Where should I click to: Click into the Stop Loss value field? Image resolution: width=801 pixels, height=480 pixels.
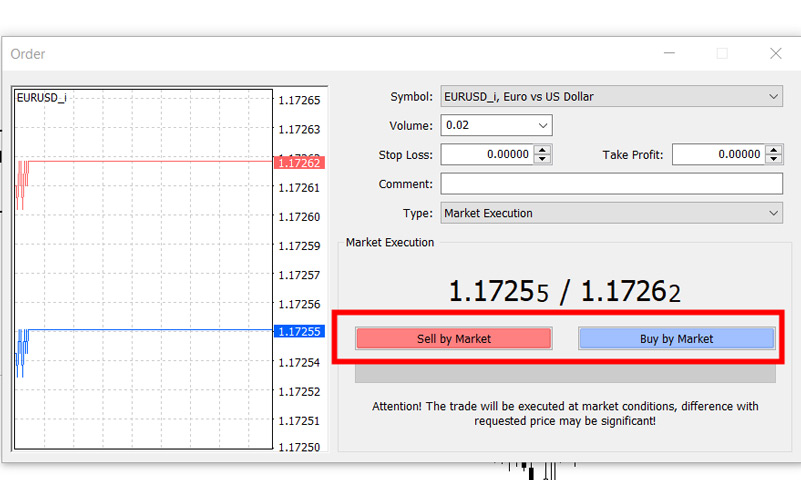[x=487, y=155]
